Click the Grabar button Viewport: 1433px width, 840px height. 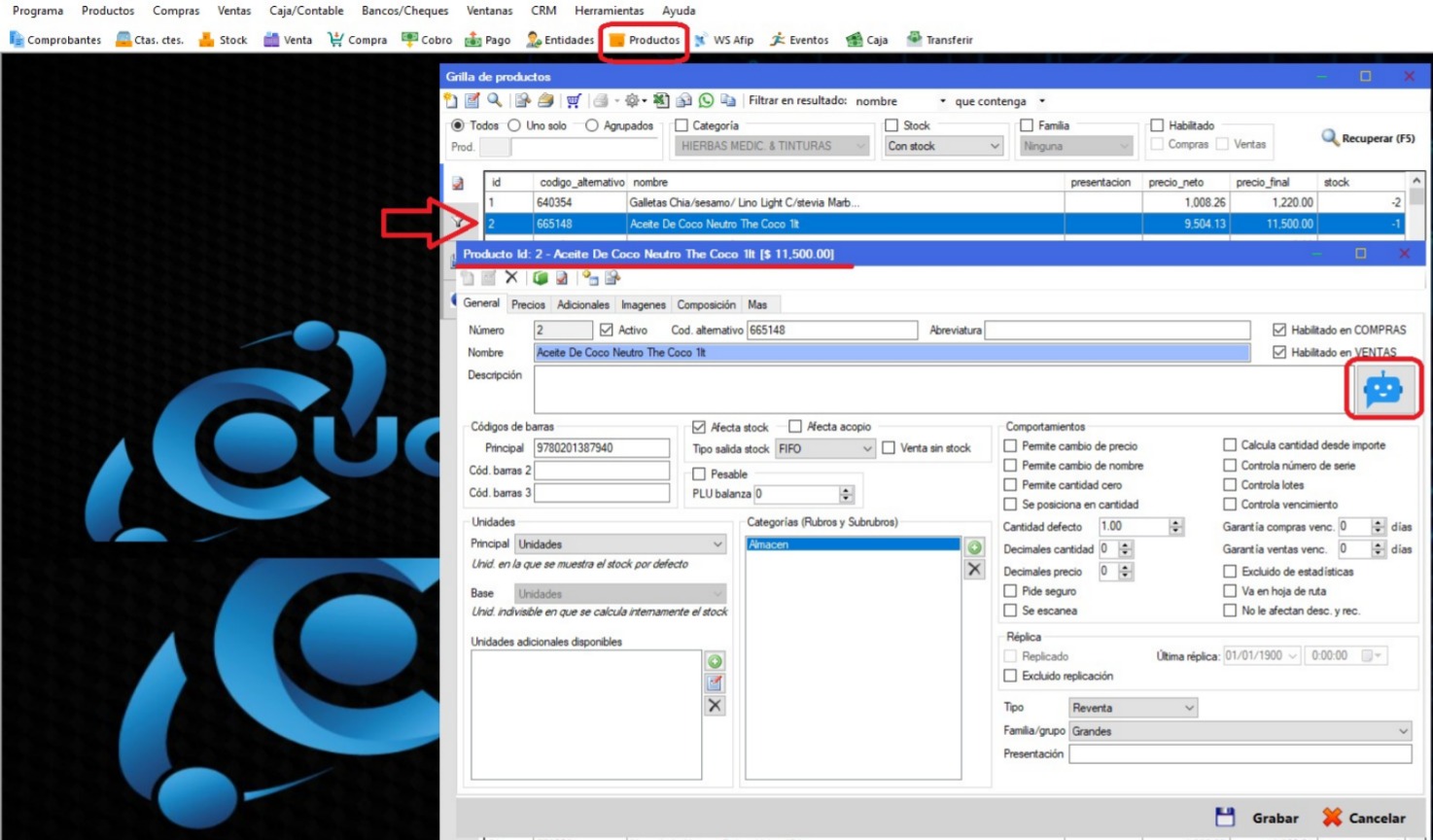1257,818
